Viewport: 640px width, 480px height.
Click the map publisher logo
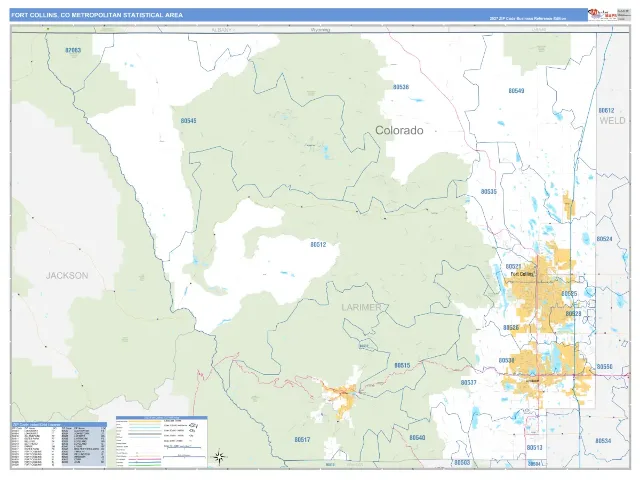click(x=602, y=15)
